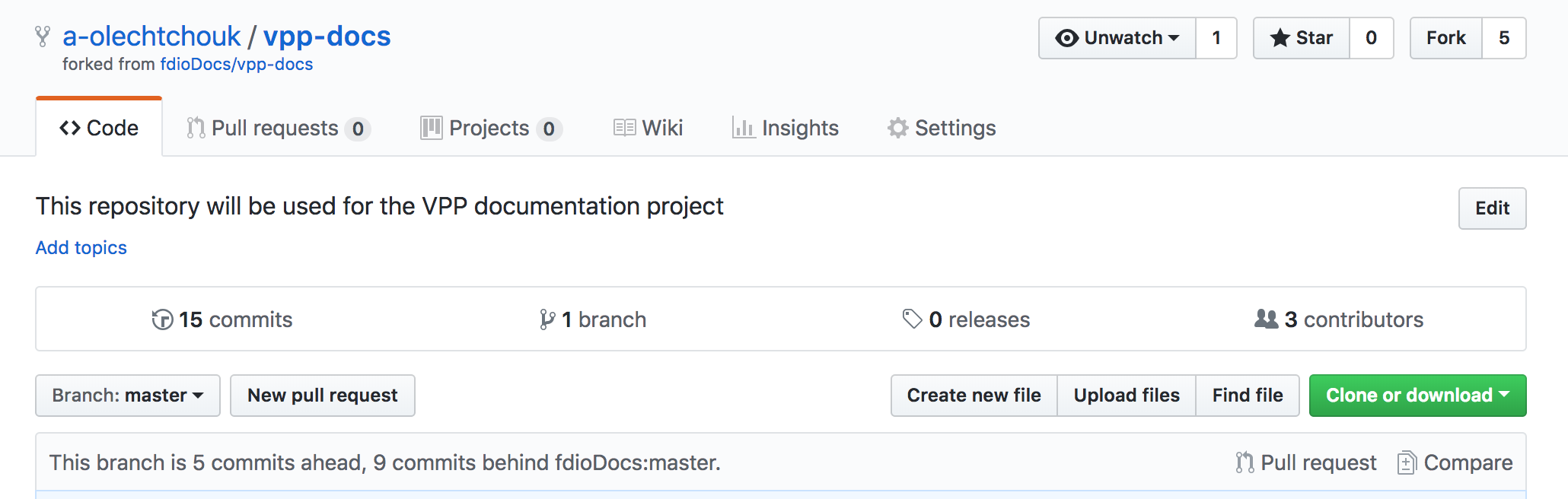
Task: Go to the Wiki tab
Action: tap(649, 128)
